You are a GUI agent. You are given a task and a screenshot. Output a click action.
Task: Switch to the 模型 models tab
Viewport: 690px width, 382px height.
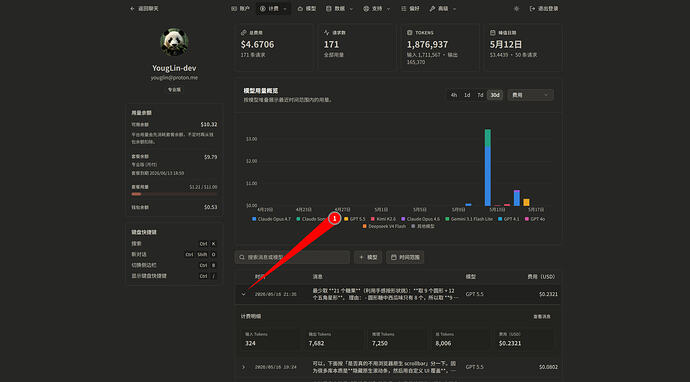pyautogui.click(x=307, y=8)
